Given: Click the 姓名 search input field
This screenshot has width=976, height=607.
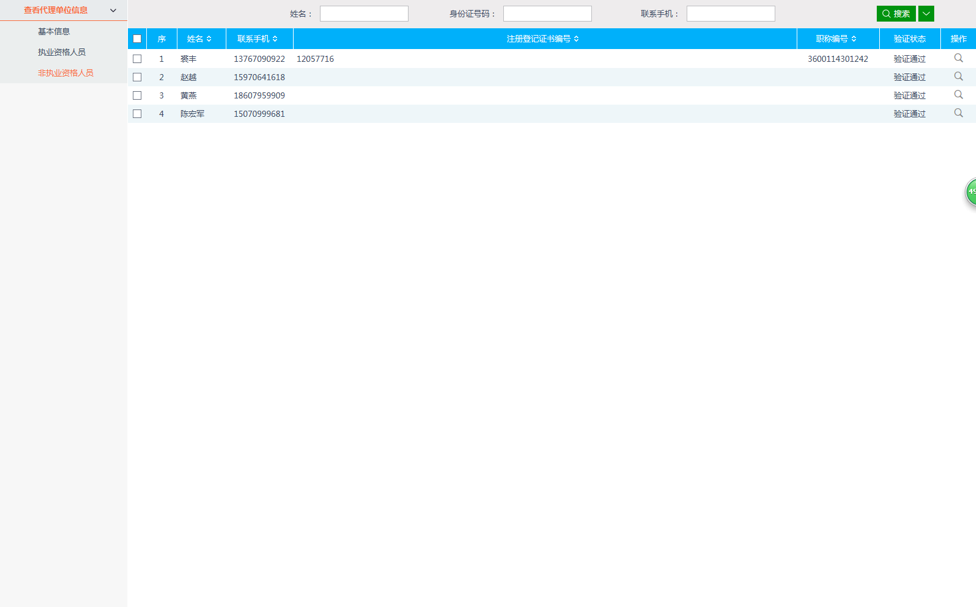Looking at the screenshot, I should (x=364, y=14).
